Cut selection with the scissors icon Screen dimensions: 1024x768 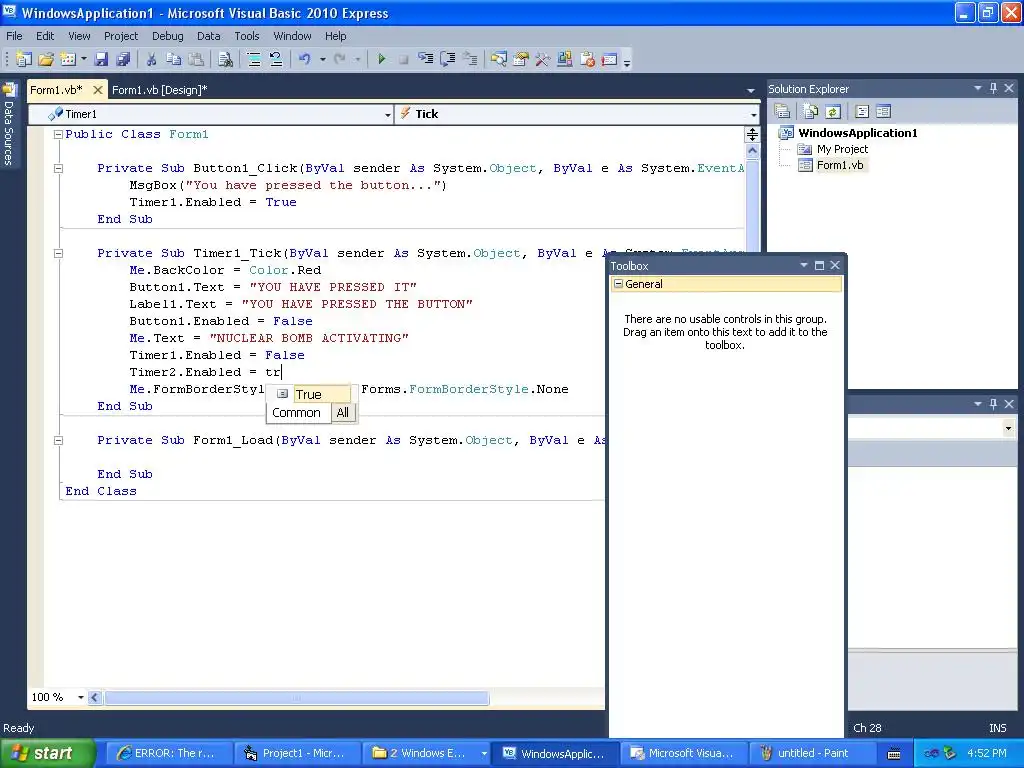(152, 59)
